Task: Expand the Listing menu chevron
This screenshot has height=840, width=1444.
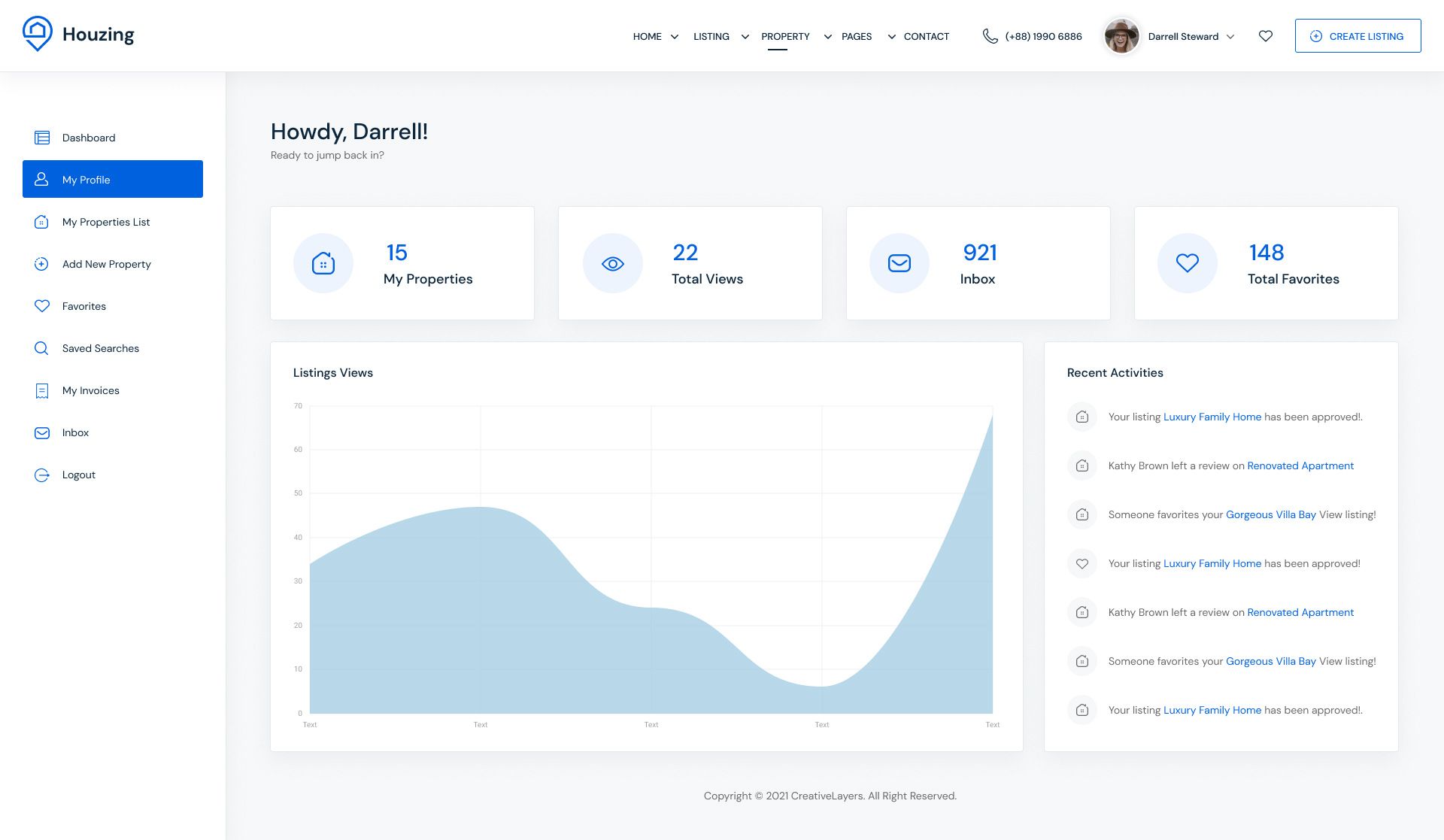Action: tap(745, 37)
